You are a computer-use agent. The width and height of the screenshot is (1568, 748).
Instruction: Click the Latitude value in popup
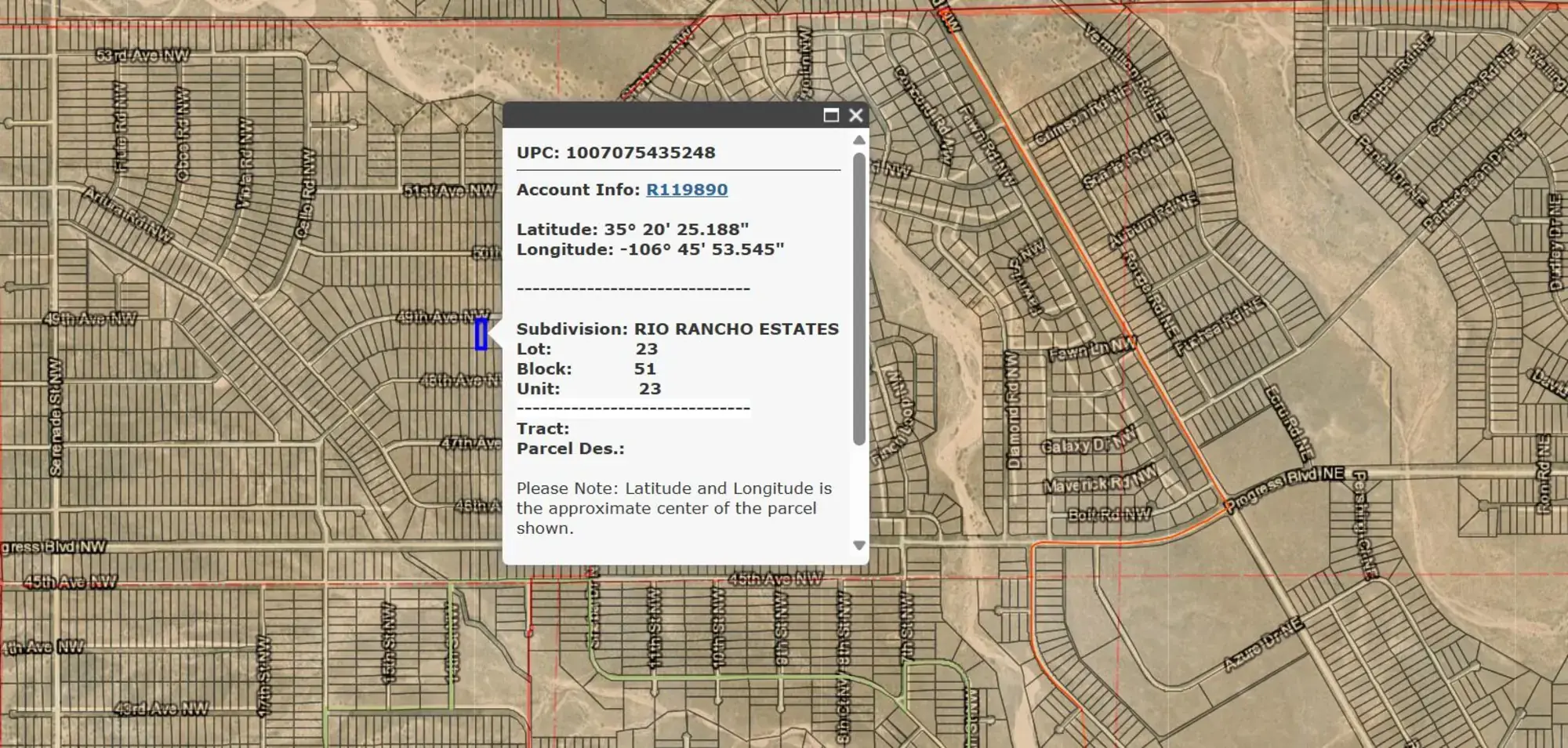coord(676,230)
